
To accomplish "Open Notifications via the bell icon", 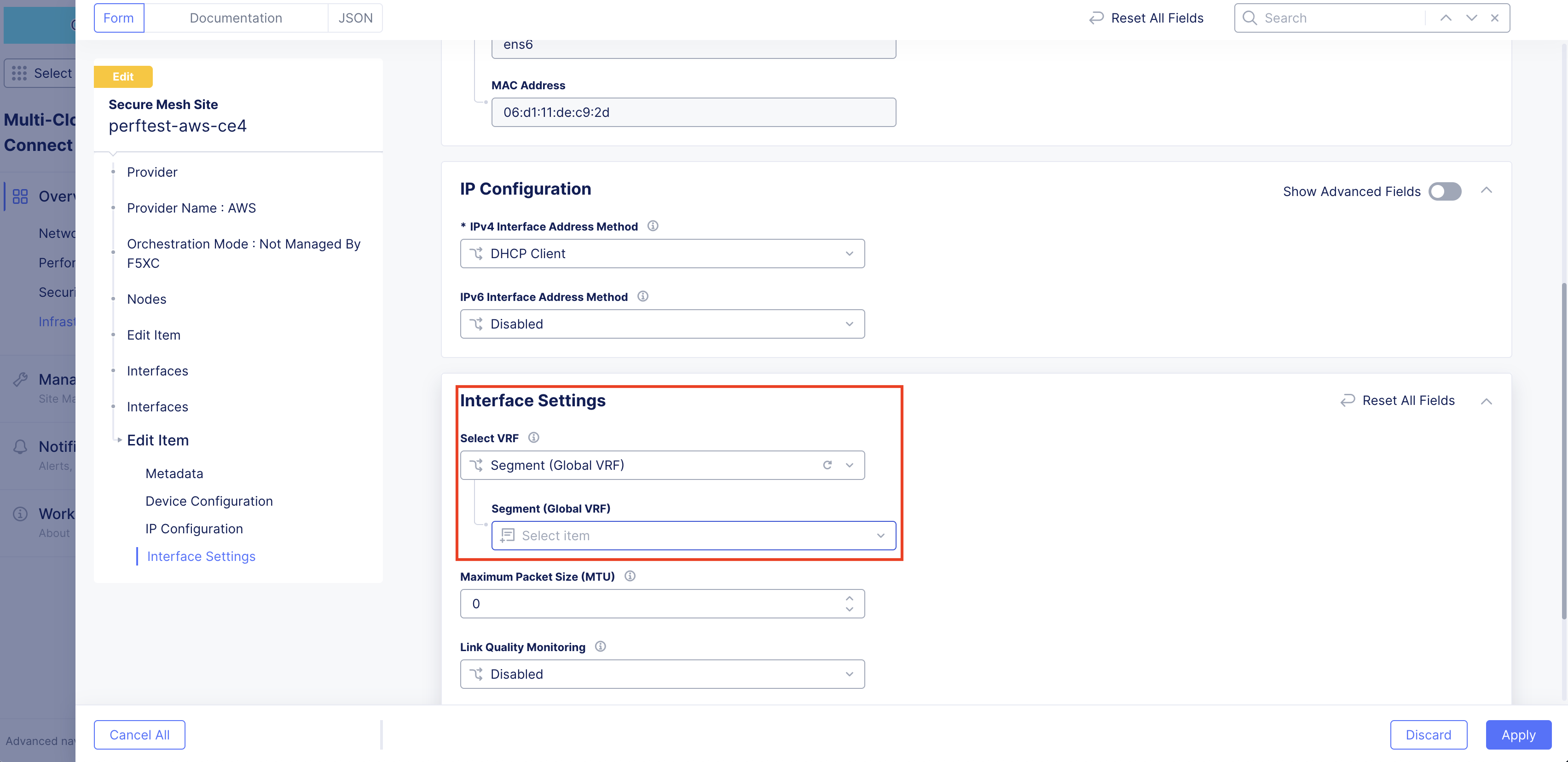I will (x=20, y=446).
